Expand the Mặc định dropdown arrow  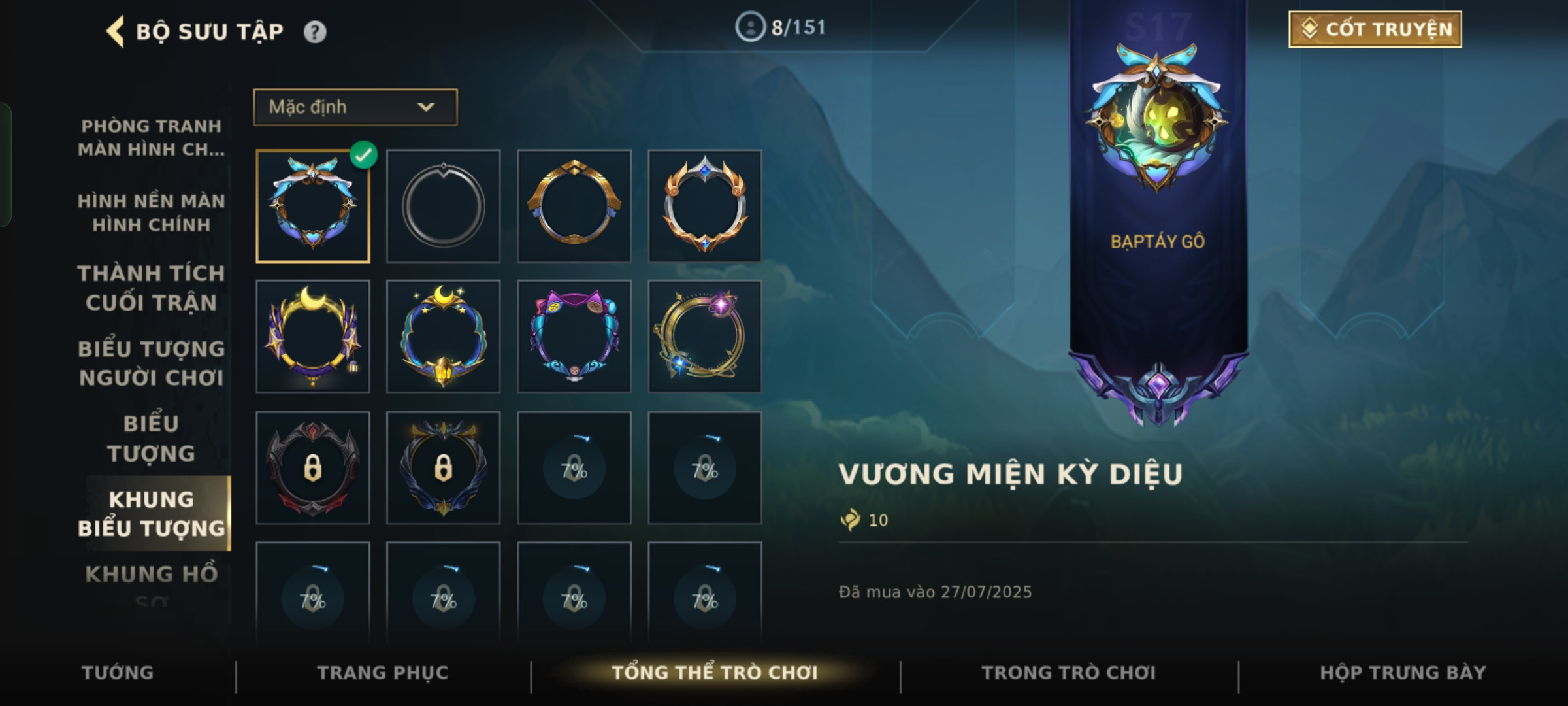click(x=426, y=107)
